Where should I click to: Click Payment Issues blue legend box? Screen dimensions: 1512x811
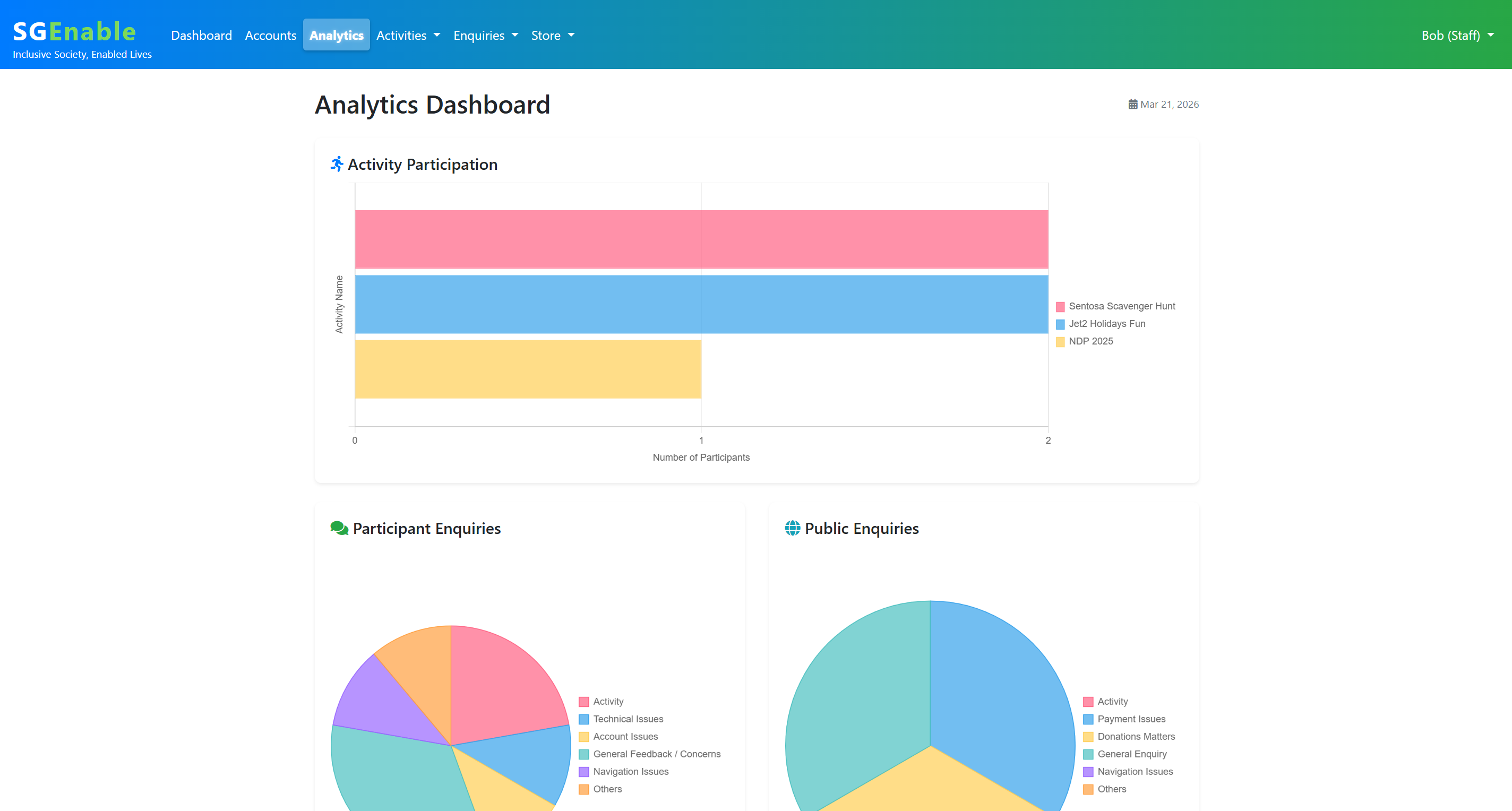(1088, 719)
